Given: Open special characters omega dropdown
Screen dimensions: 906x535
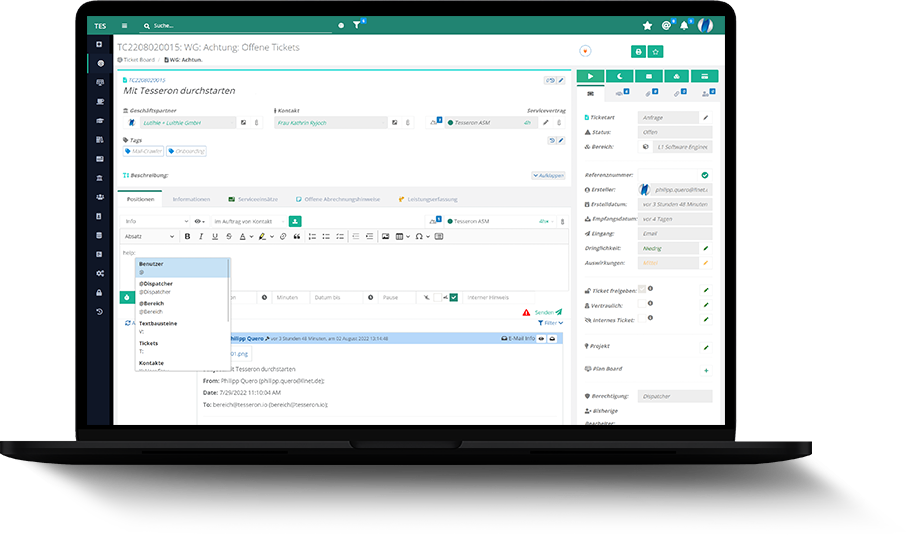Looking at the screenshot, I should 422,236.
